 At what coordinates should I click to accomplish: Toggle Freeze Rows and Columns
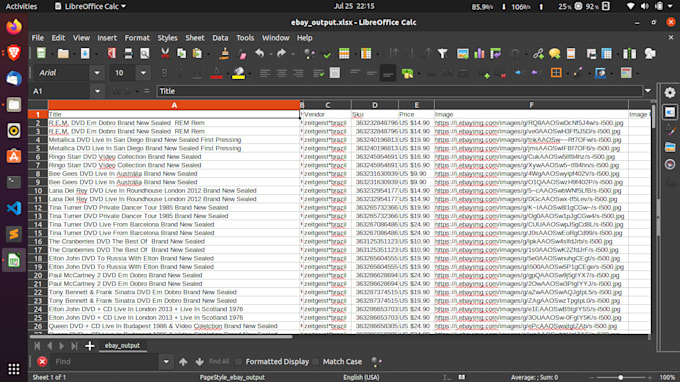[607, 53]
